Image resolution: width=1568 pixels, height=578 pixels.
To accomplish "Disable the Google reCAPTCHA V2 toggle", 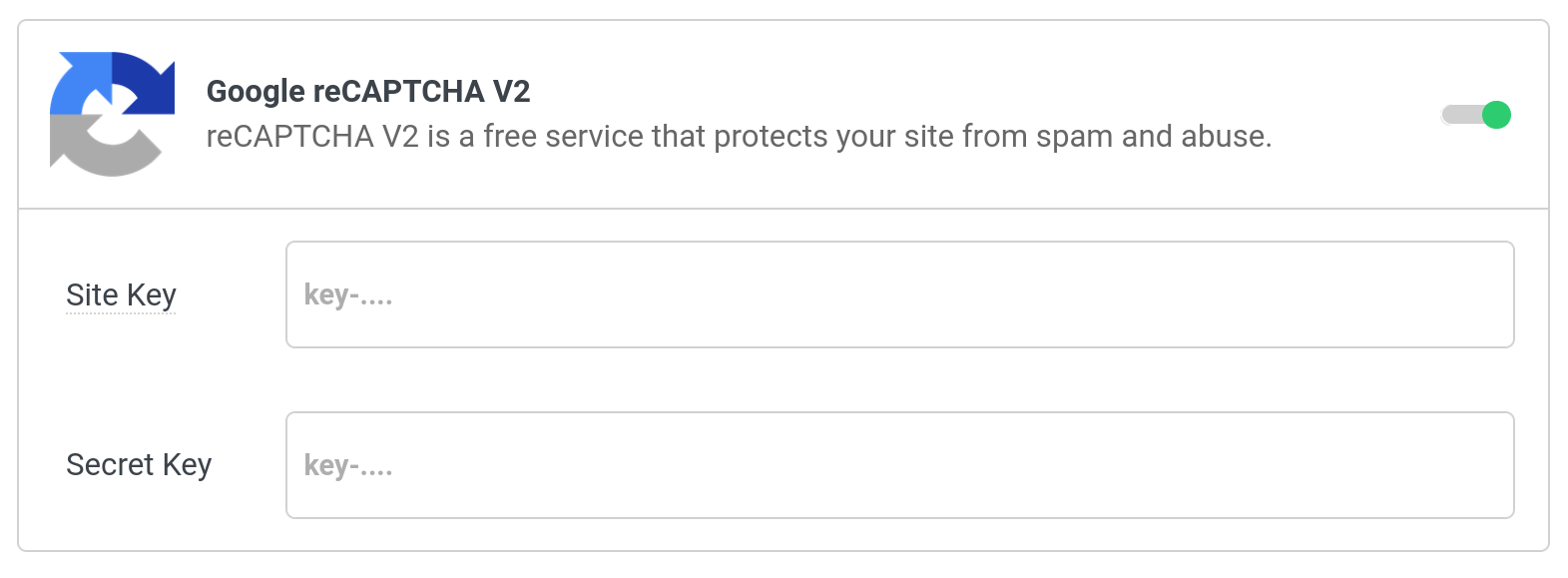I will (x=1477, y=114).
